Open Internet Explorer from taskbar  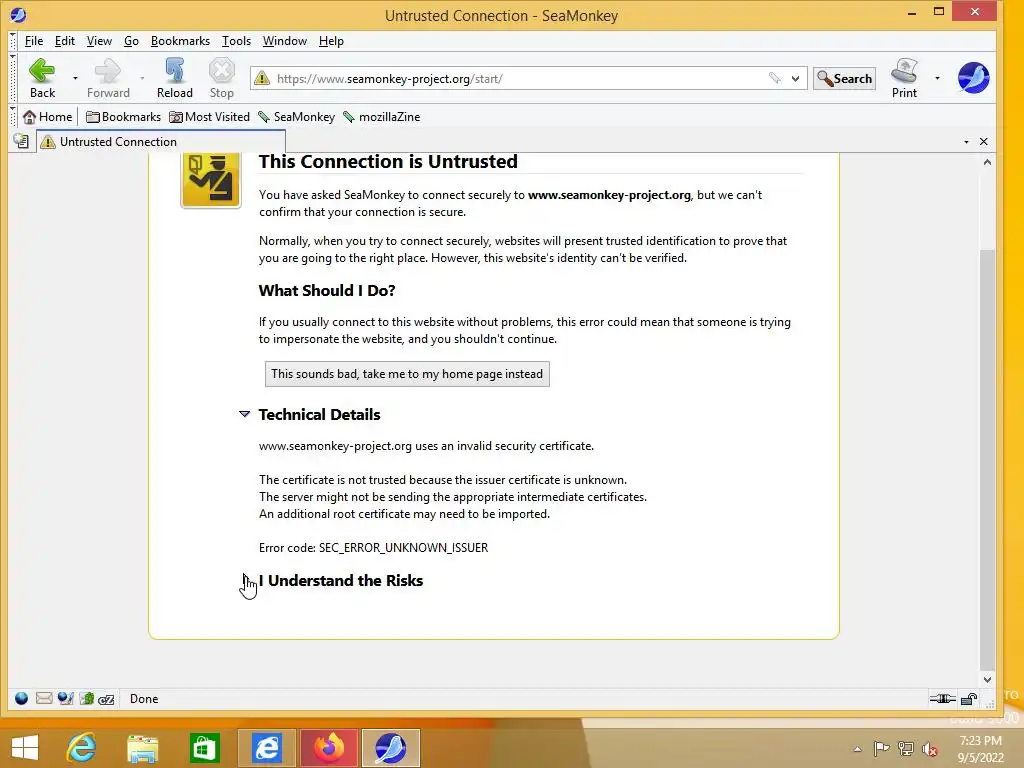[81, 748]
